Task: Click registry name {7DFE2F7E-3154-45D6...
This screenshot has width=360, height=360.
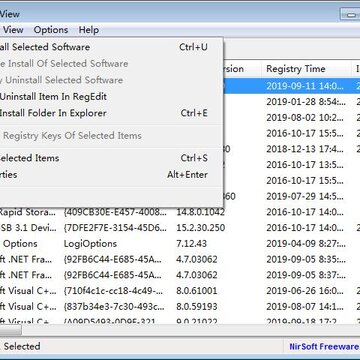Action: click(x=115, y=228)
